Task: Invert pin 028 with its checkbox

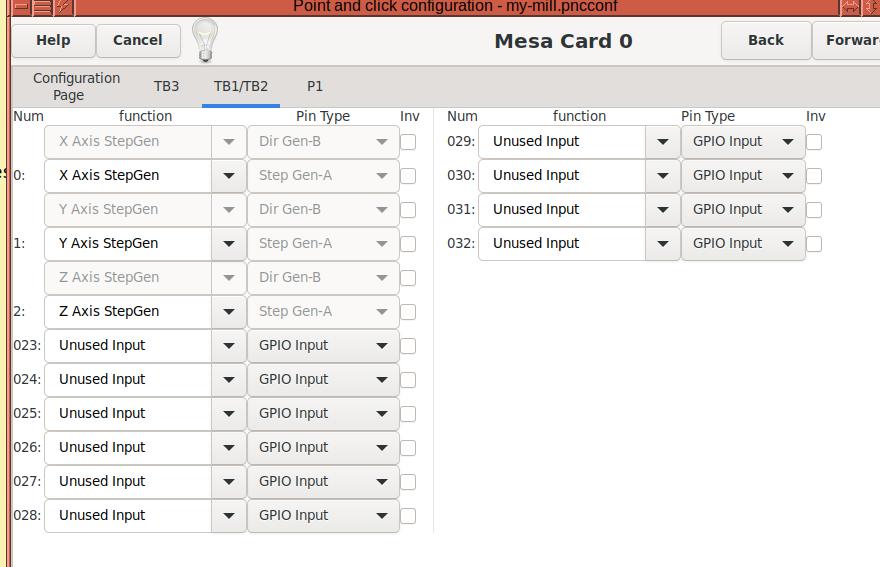Action: 408,516
